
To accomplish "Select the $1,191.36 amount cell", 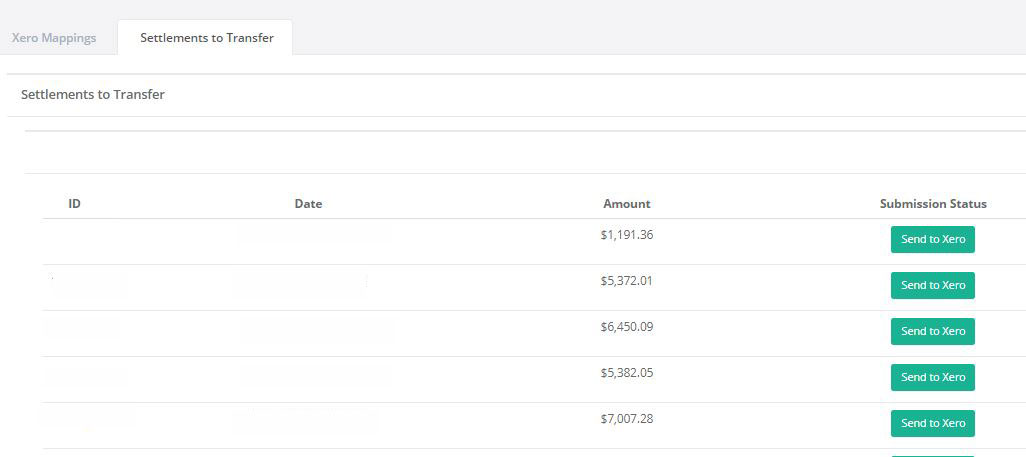I will click(627, 234).
